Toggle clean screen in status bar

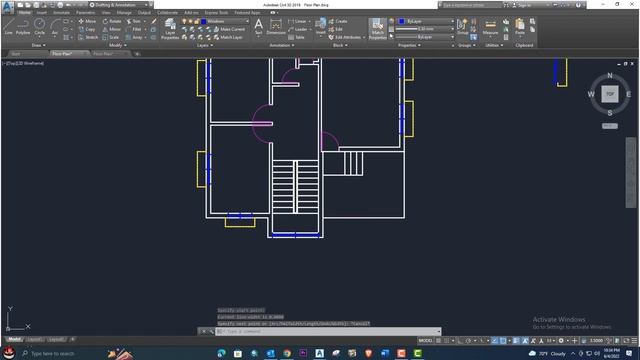click(x=626, y=340)
